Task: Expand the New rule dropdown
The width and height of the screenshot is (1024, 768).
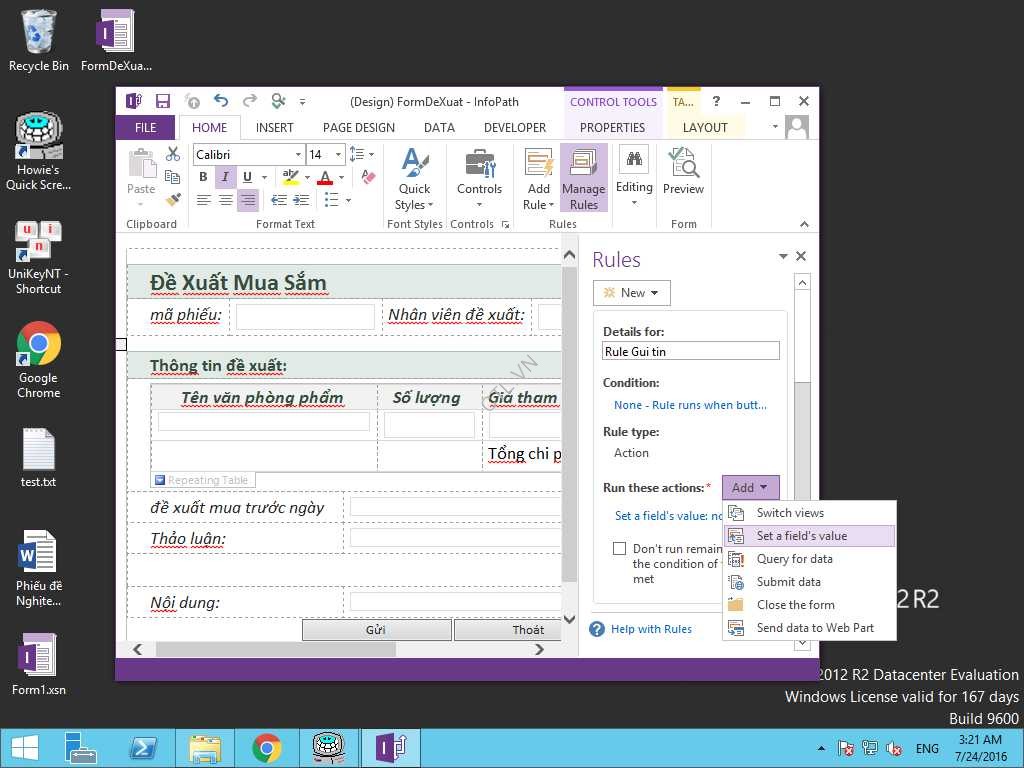Action: (x=632, y=293)
